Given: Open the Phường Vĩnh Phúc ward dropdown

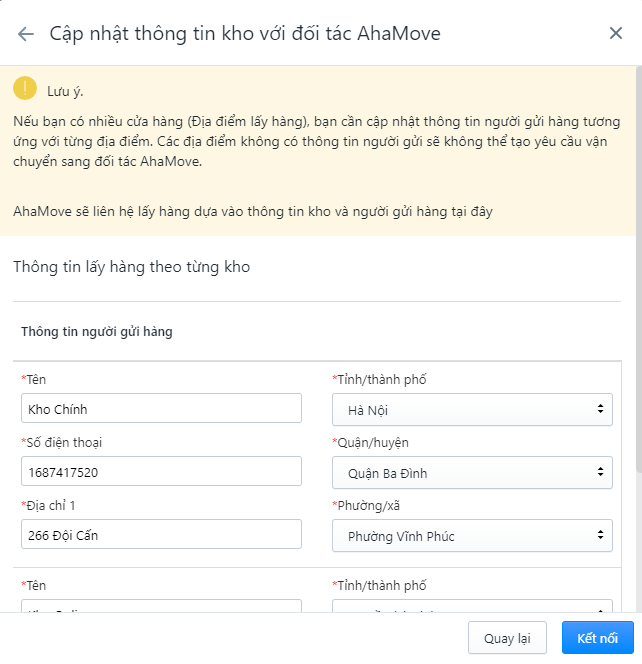Looking at the screenshot, I should (472, 536).
